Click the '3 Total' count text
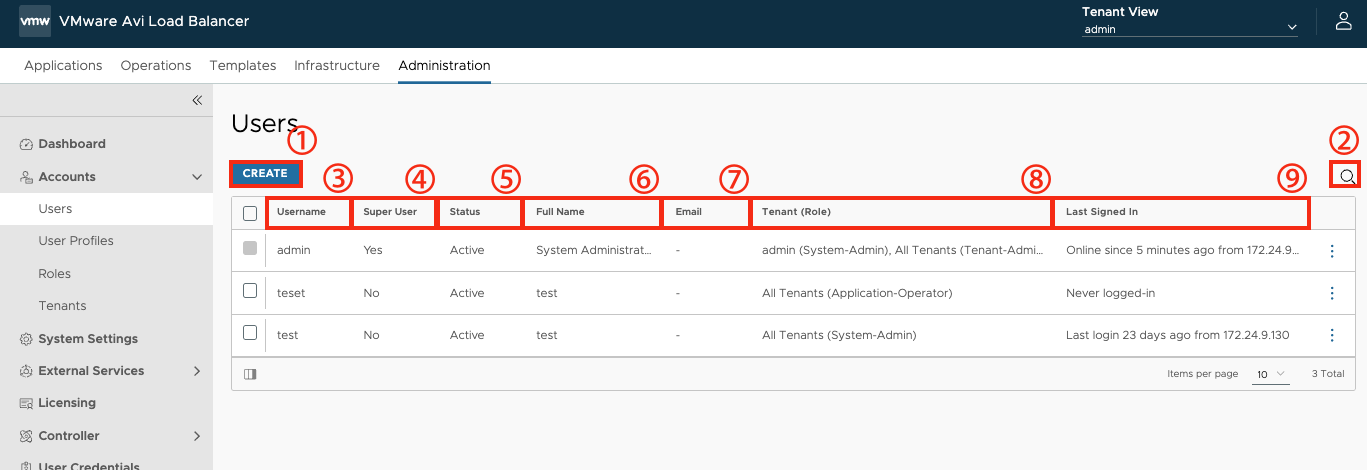 click(x=1328, y=374)
